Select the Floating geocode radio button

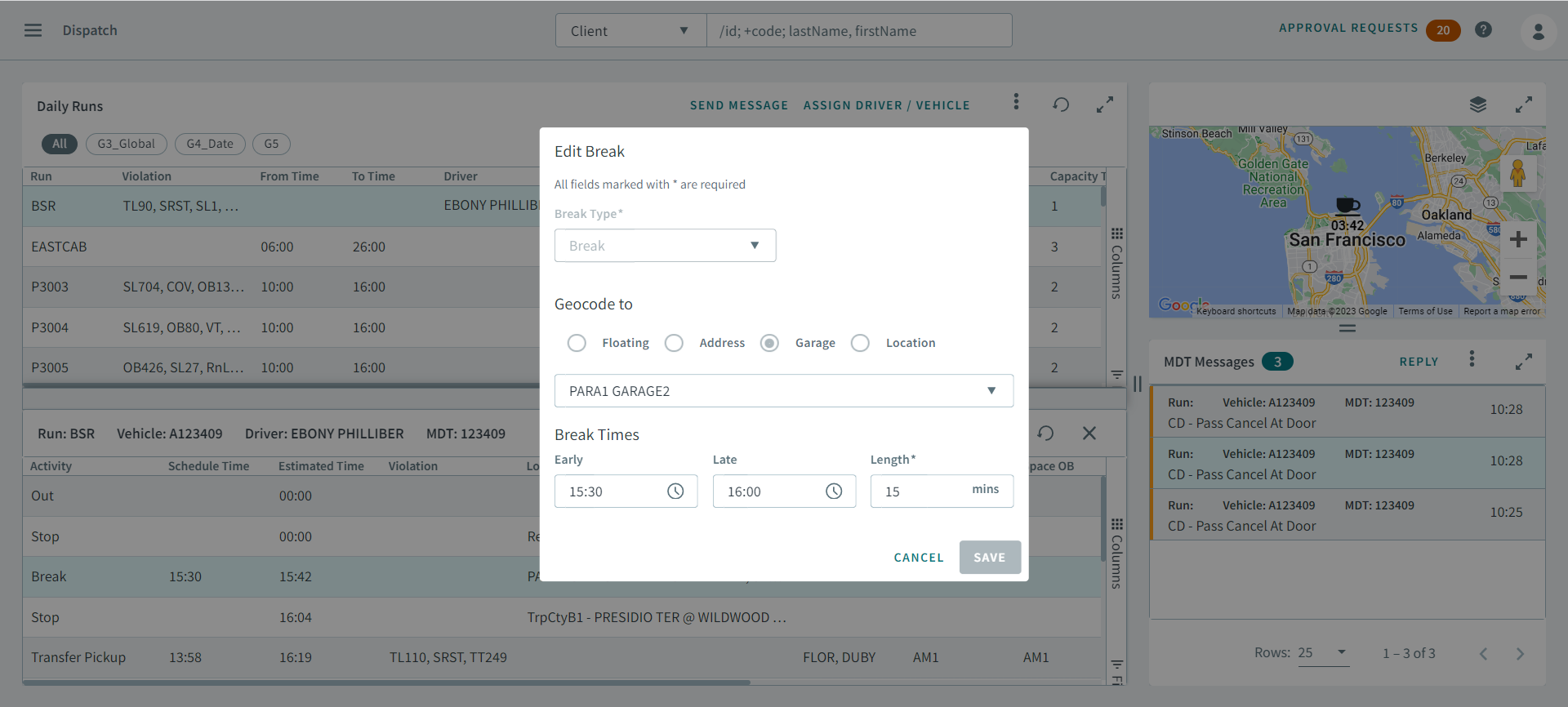tap(577, 343)
